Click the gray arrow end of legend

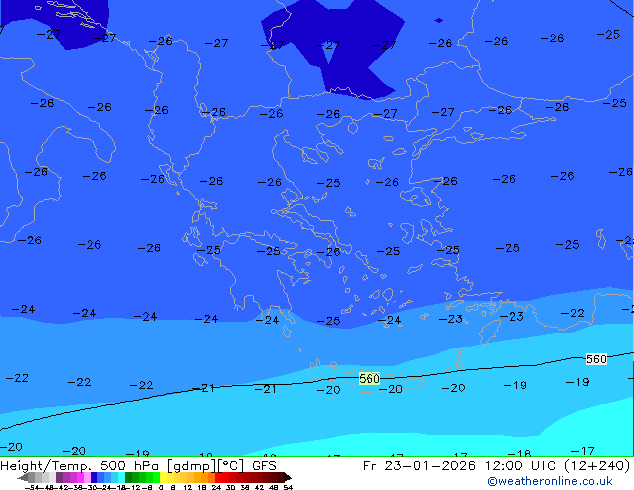click(23, 477)
